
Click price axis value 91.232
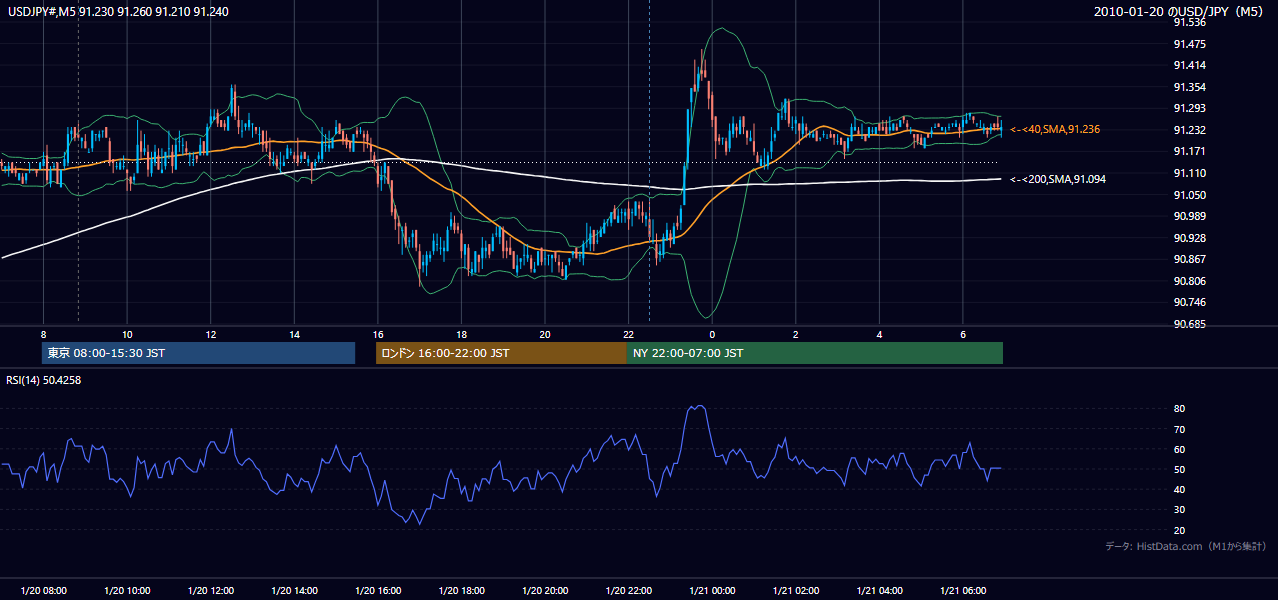click(x=1190, y=130)
